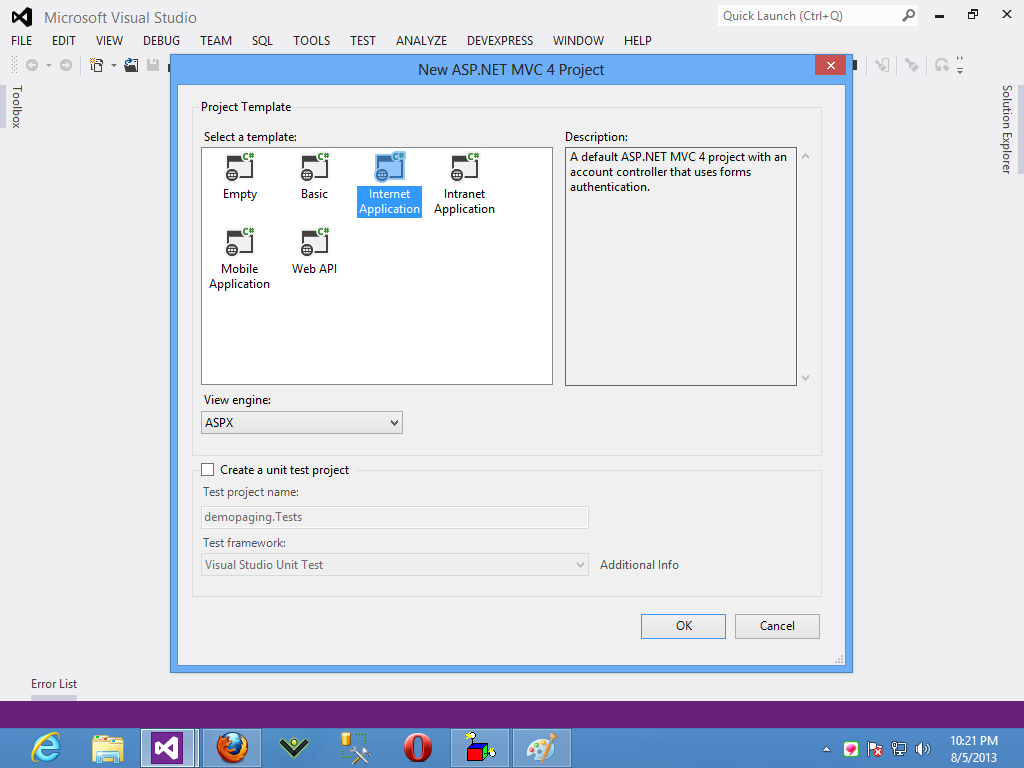1024x768 pixels.
Task: Click the taskbar clock showing 10:21 PM
Action: click(x=974, y=749)
